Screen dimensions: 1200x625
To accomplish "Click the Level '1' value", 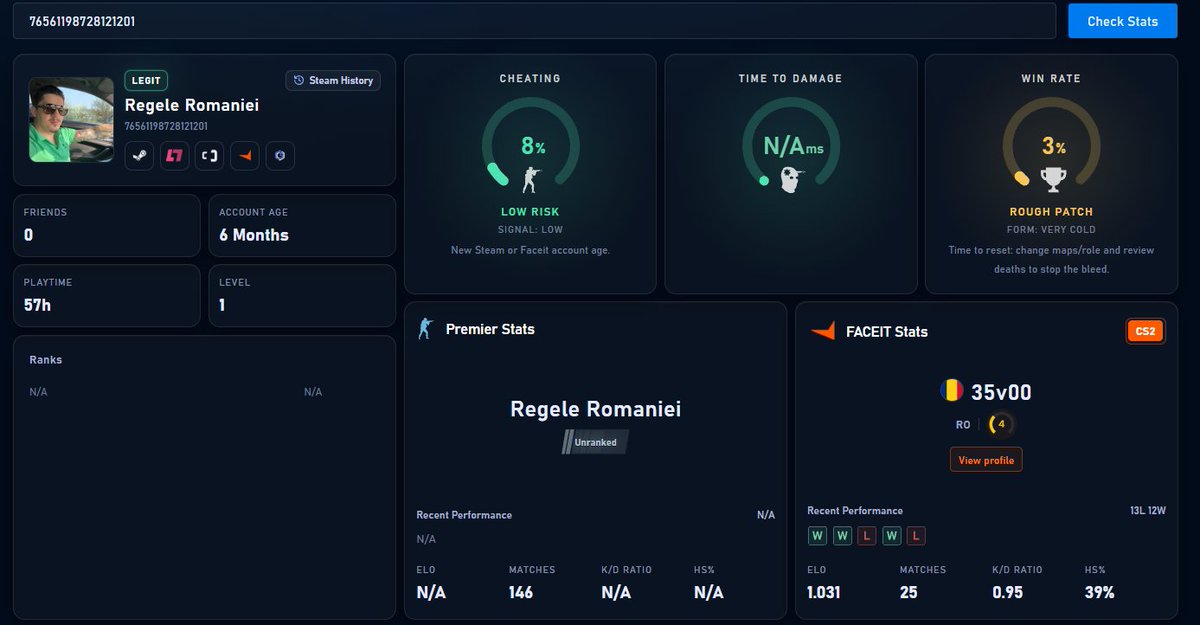I will pyautogui.click(x=223, y=305).
